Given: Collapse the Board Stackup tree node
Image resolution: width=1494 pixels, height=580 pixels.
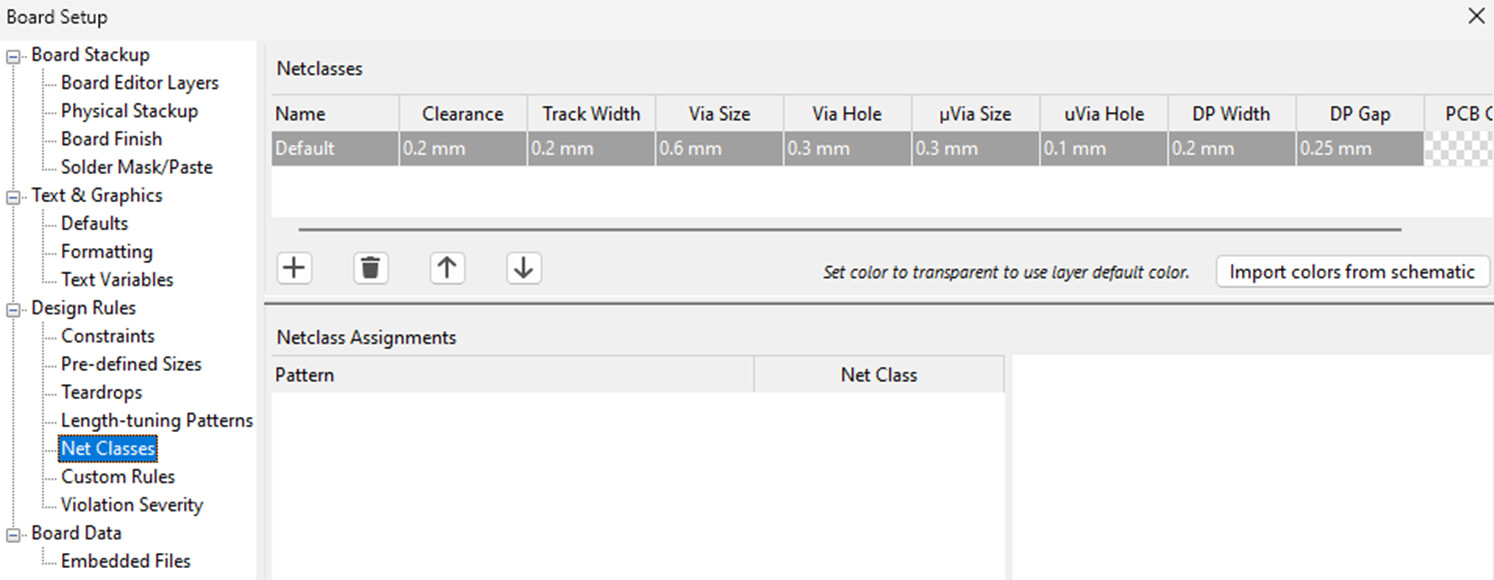Looking at the screenshot, I should (x=14, y=56).
